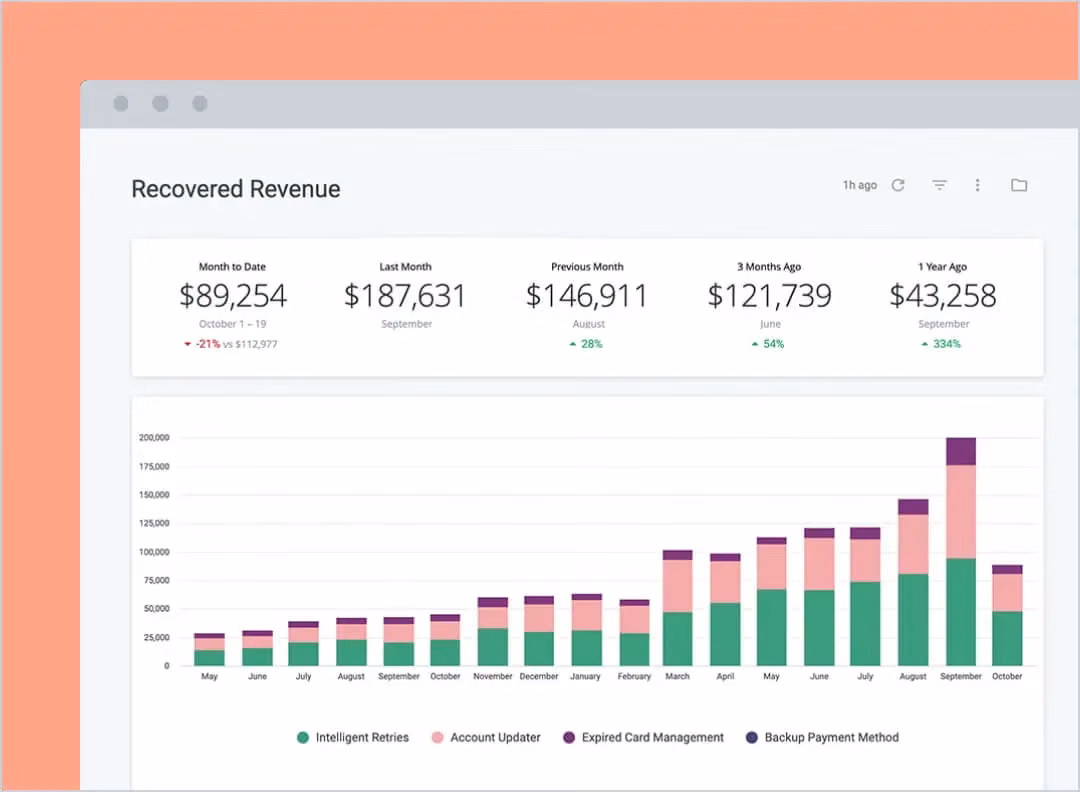Toggle Account Updater legend series
The width and height of the screenshot is (1080, 792).
(x=495, y=738)
